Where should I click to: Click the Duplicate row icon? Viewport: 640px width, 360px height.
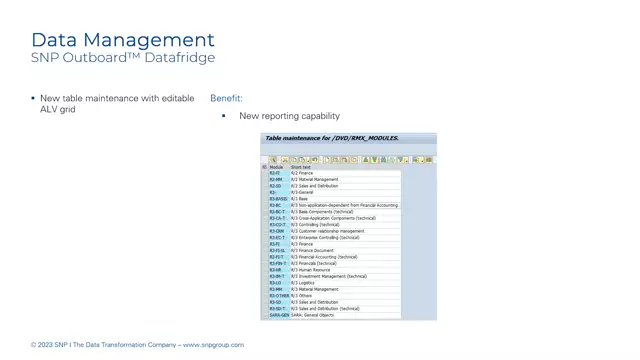click(353, 160)
